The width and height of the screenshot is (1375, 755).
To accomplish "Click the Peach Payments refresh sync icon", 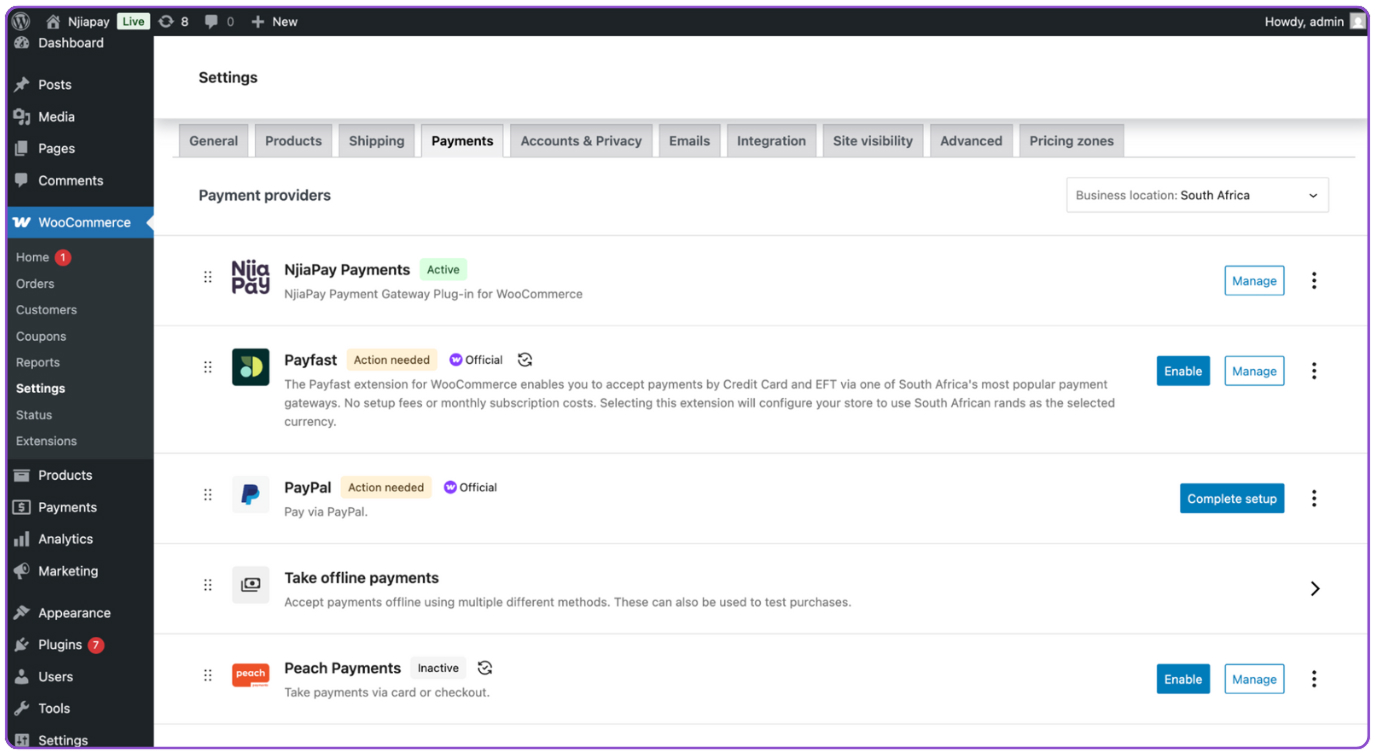I will pyautogui.click(x=485, y=668).
